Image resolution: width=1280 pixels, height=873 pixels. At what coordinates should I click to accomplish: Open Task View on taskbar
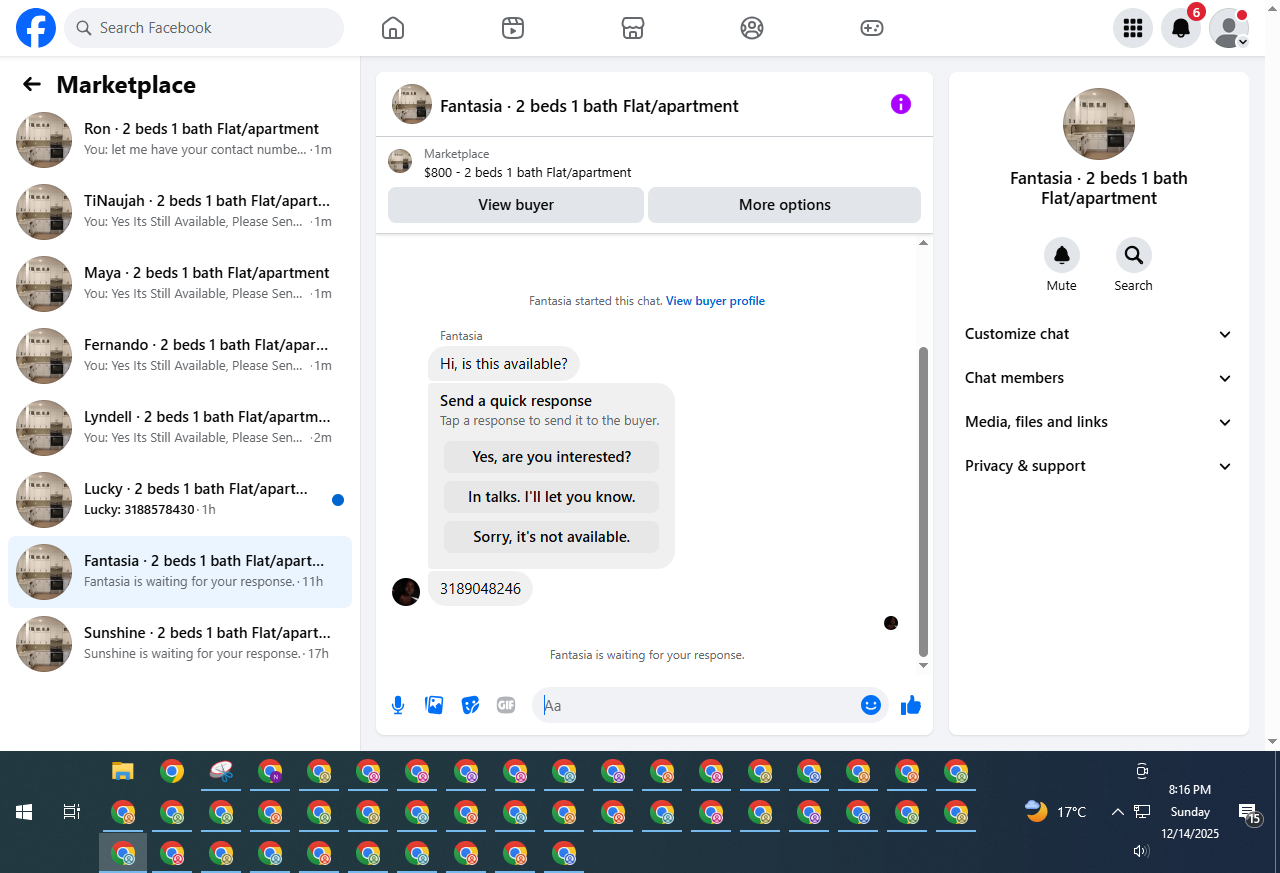tap(72, 812)
